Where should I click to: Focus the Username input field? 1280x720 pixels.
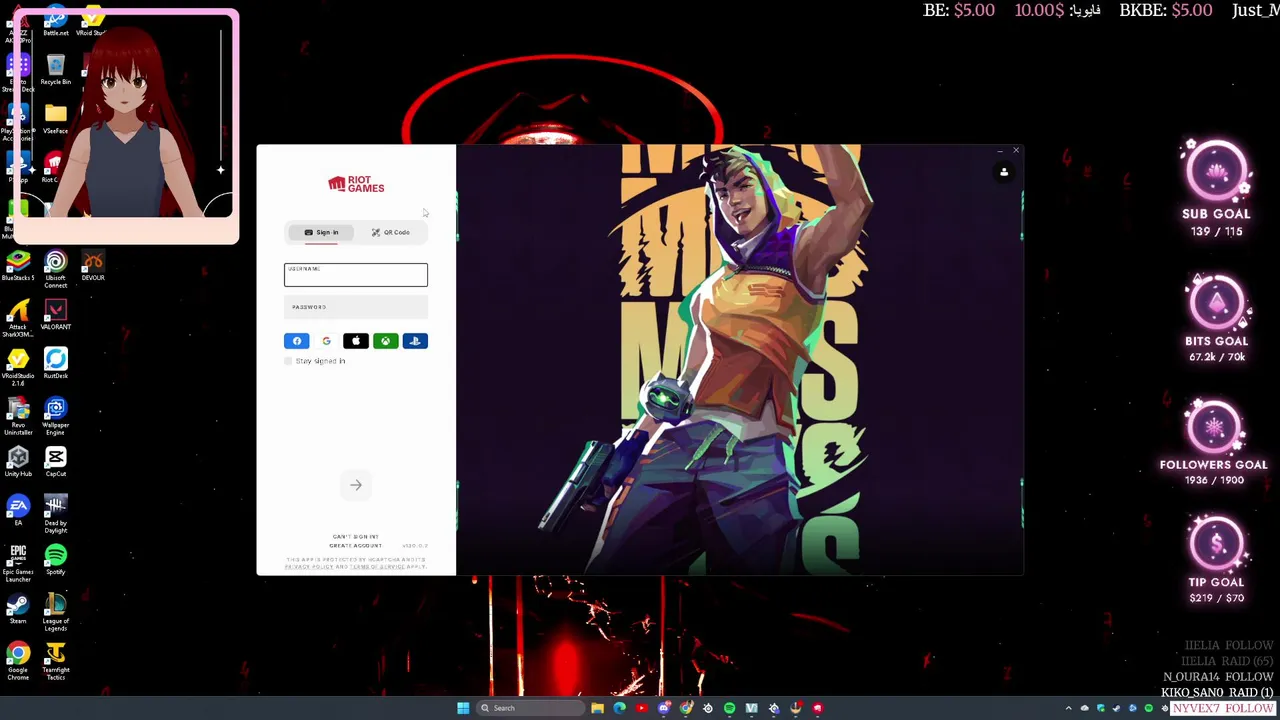(x=356, y=275)
